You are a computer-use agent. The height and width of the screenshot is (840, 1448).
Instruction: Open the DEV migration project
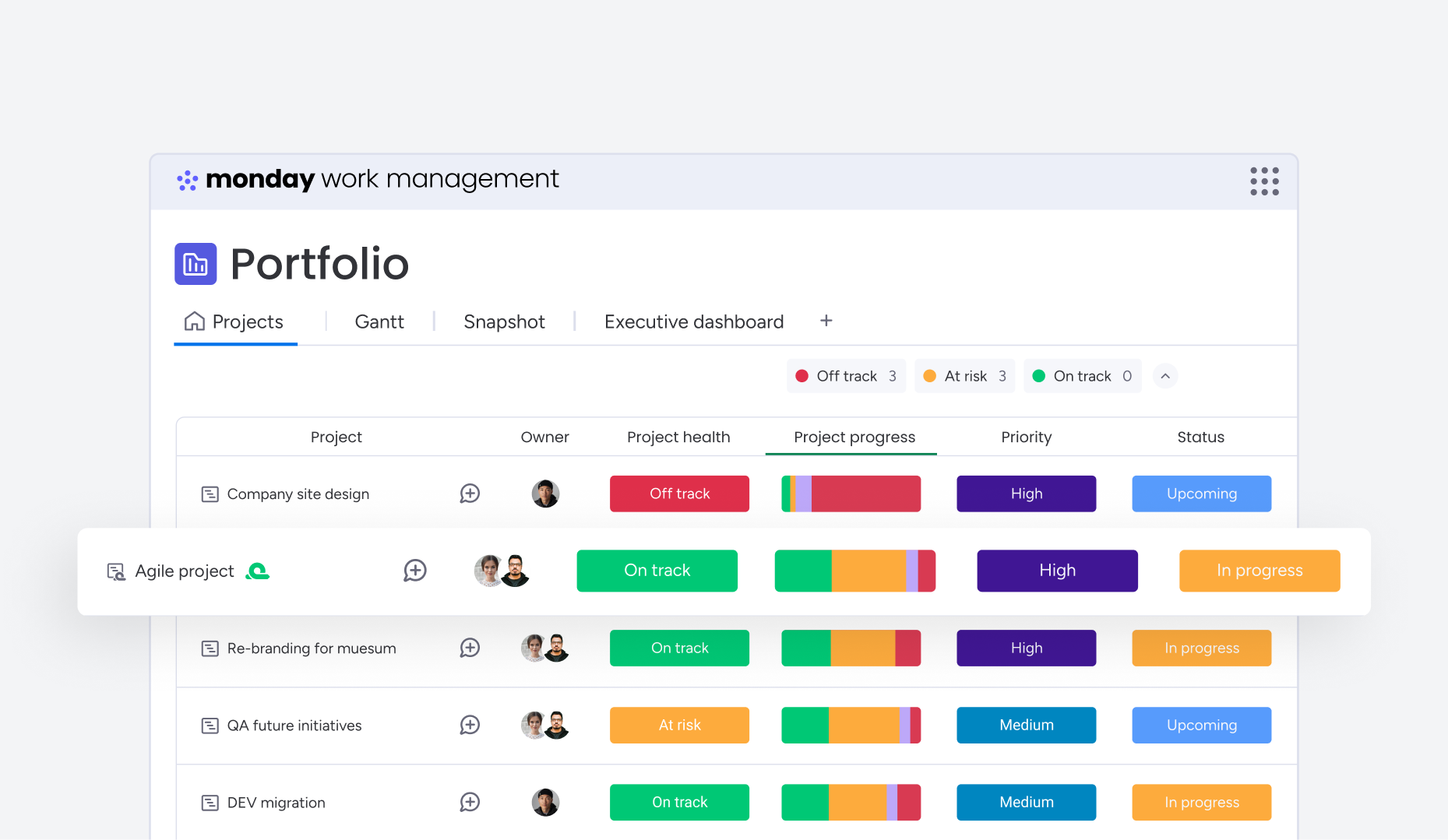pos(276,803)
